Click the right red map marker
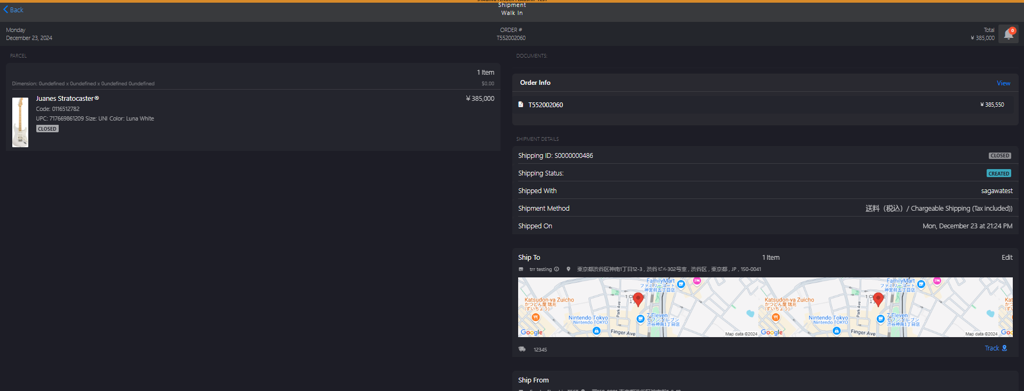The width and height of the screenshot is (1024, 391). pyautogui.click(x=878, y=300)
